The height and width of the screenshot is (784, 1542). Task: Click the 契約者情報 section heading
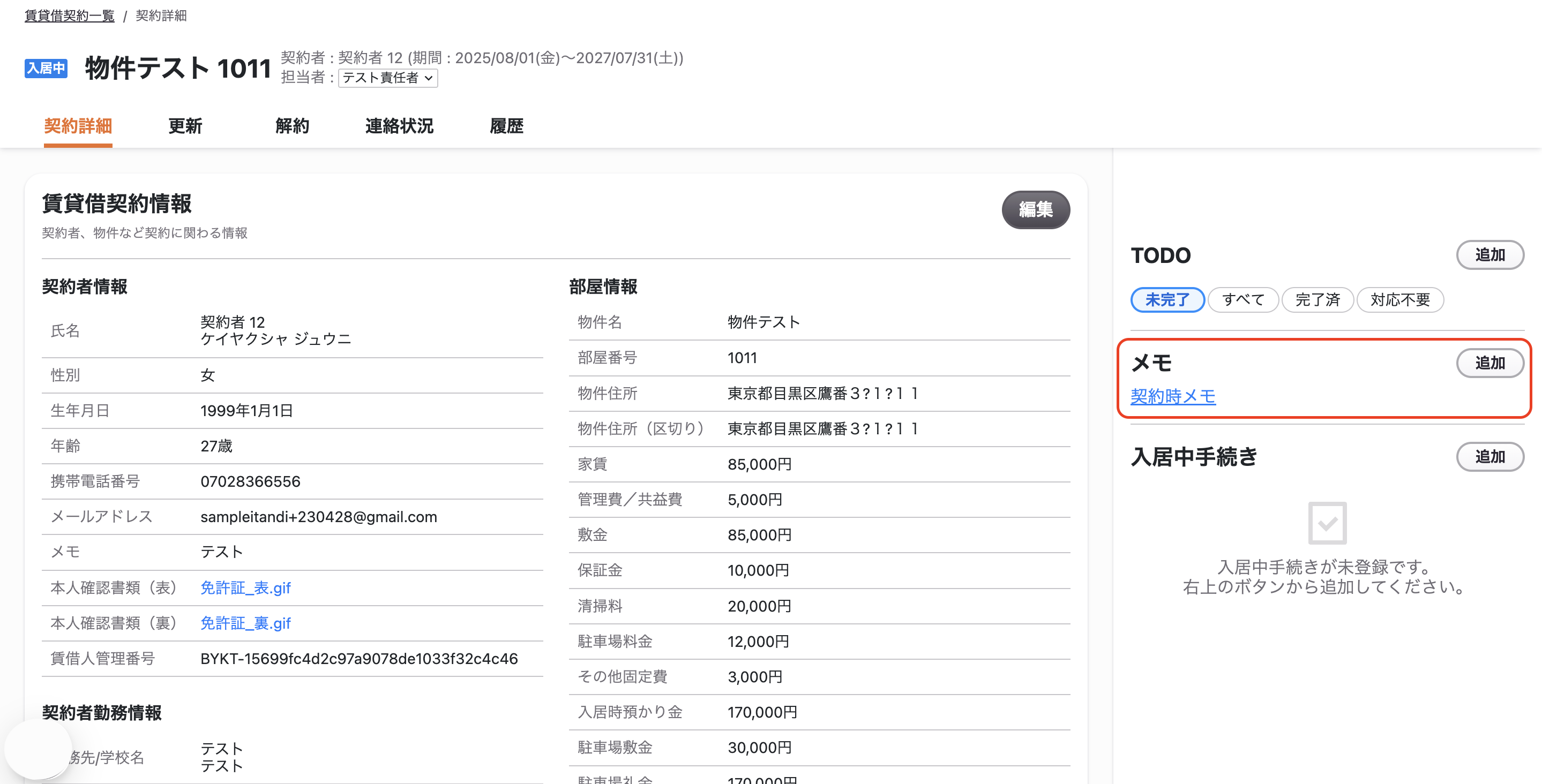pyautogui.click(x=85, y=287)
